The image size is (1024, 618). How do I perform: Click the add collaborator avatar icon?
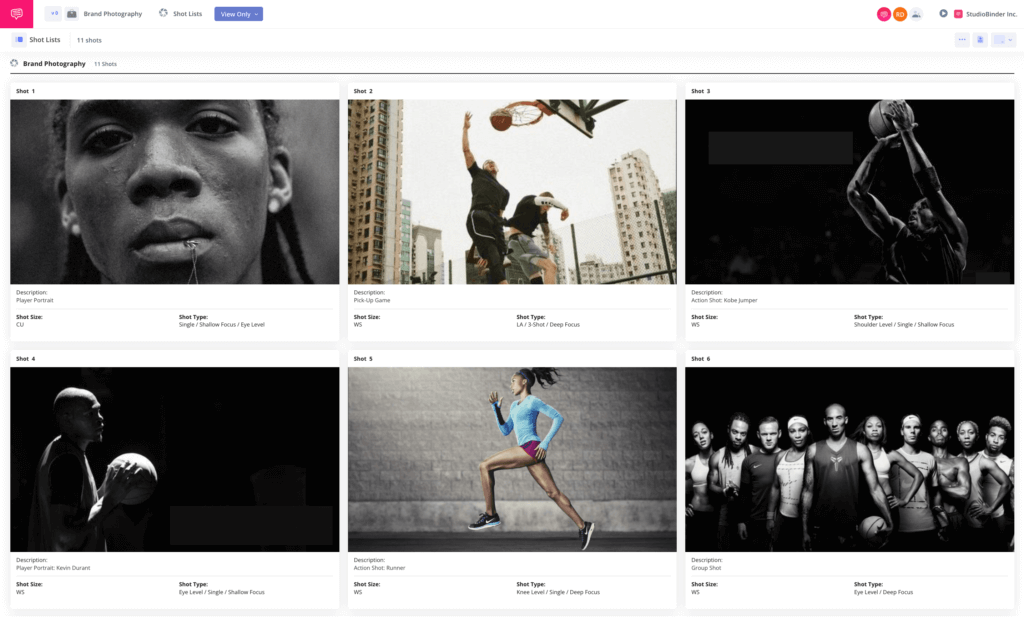(x=916, y=14)
